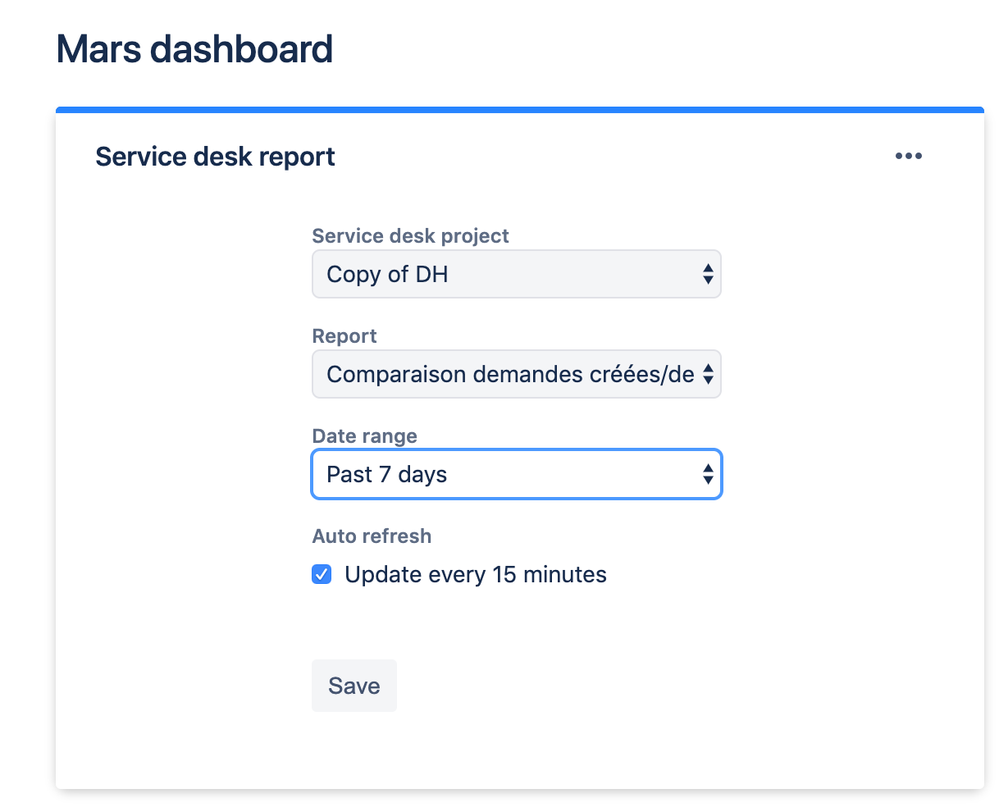Click the "Report" field label
This screenshot has width=999, height=807.
pos(344,336)
